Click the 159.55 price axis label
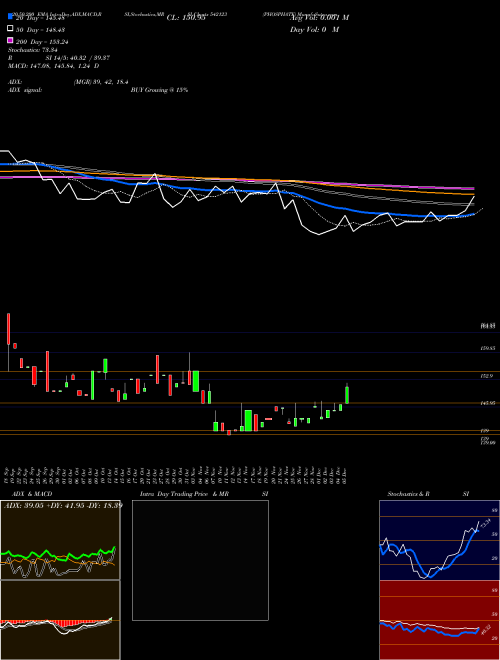500x660 pixels. [487, 348]
